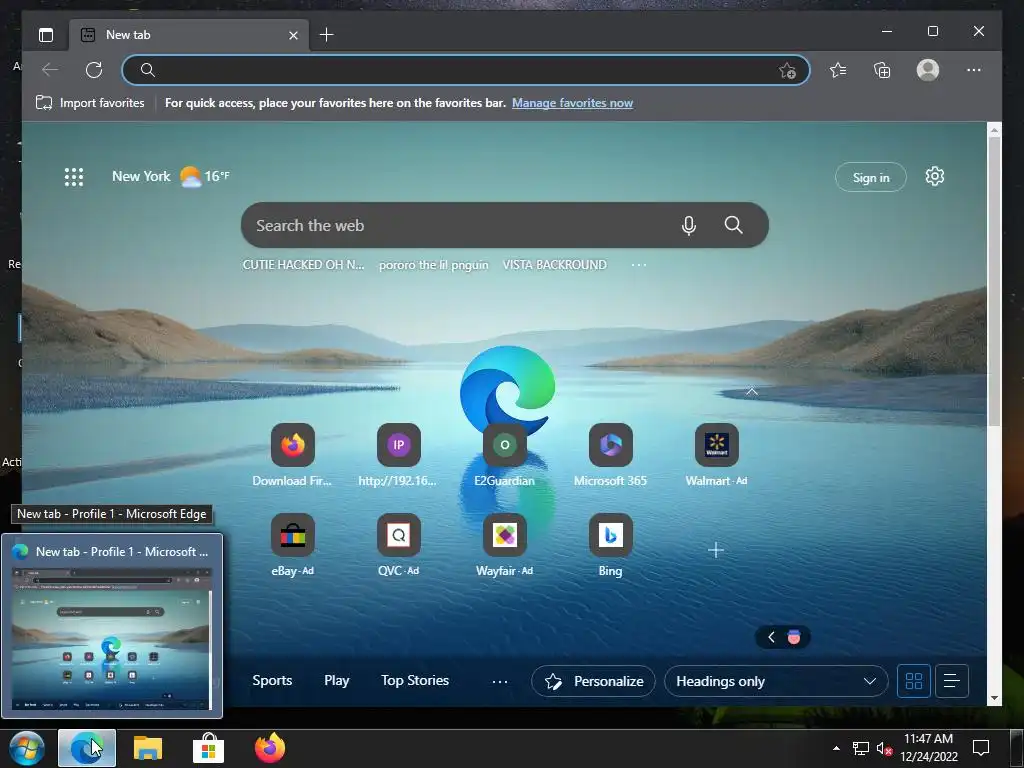Open the Walmart ad quick link
Screen dimensions: 1024x768
tap(716, 455)
